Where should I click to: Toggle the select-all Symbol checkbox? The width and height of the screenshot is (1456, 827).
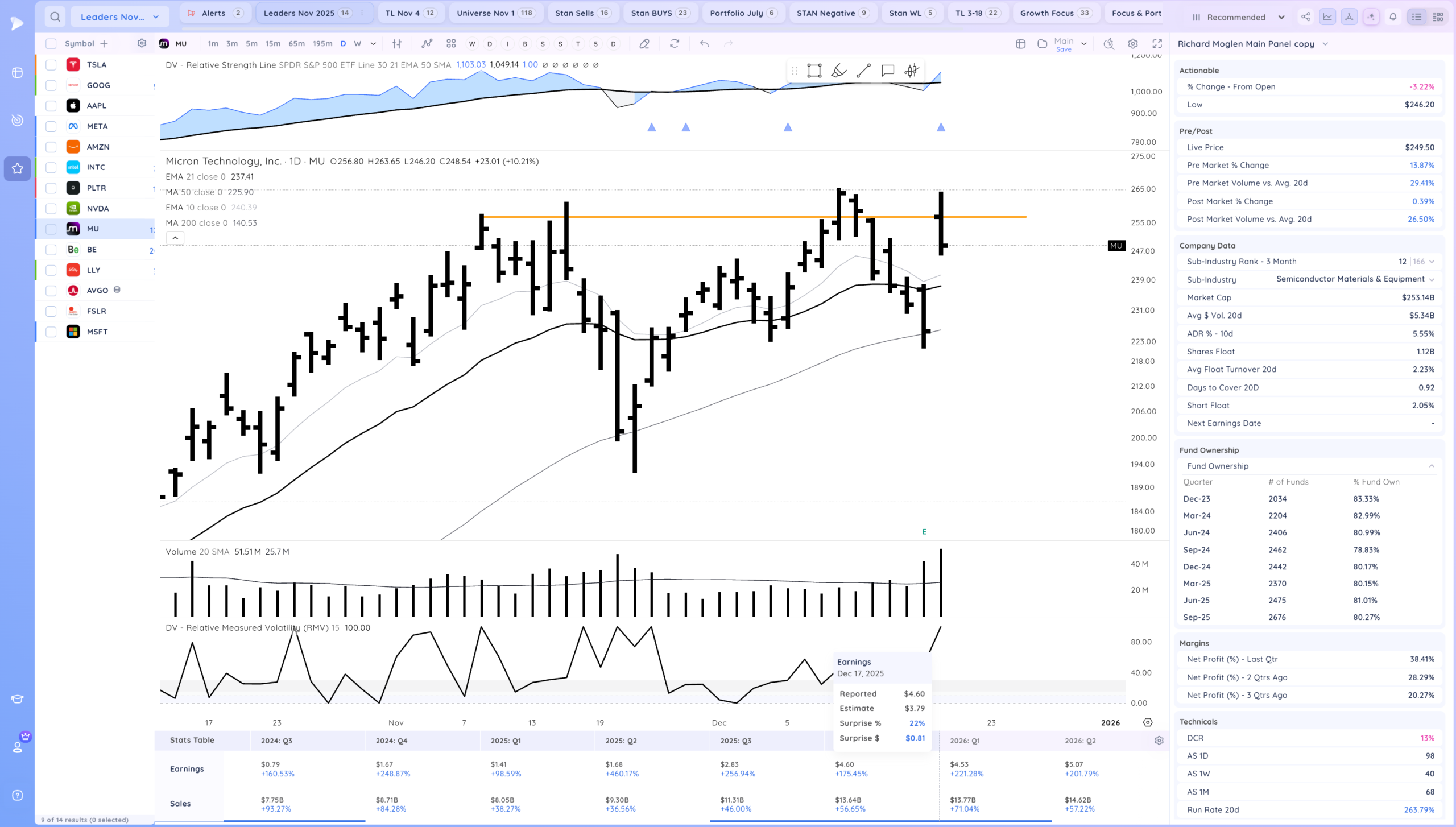(x=51, y=44)
